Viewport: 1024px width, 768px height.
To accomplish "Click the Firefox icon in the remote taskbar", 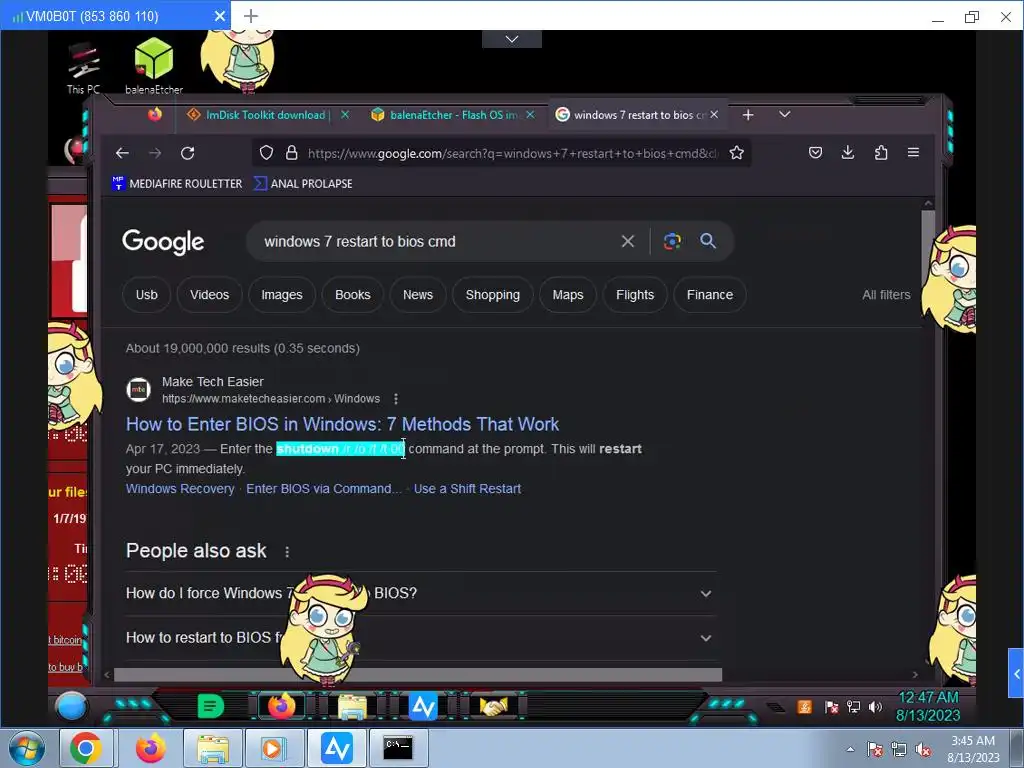I will pyautogui.click(x=281, y=706).
